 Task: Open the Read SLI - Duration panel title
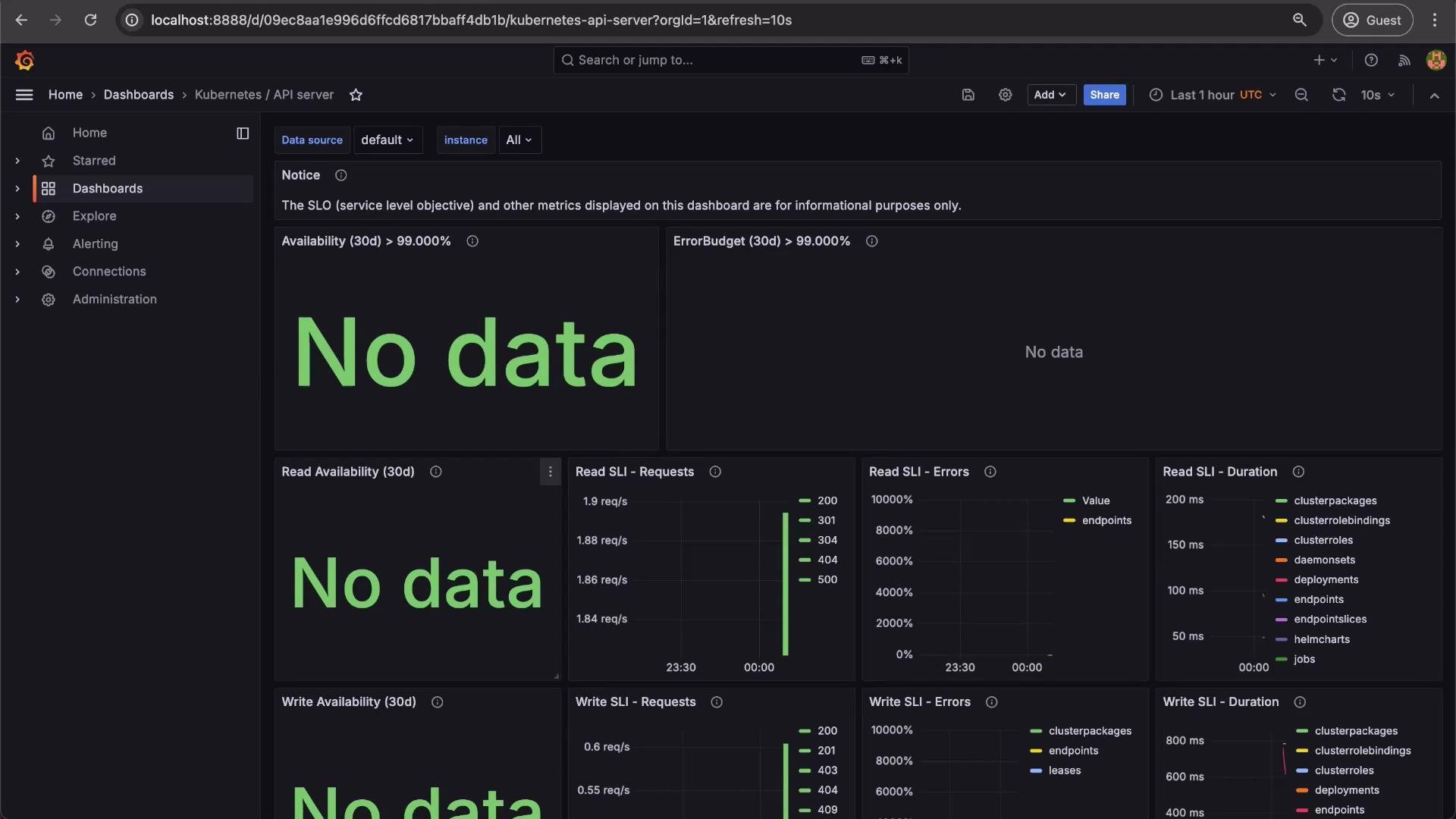1219,472
